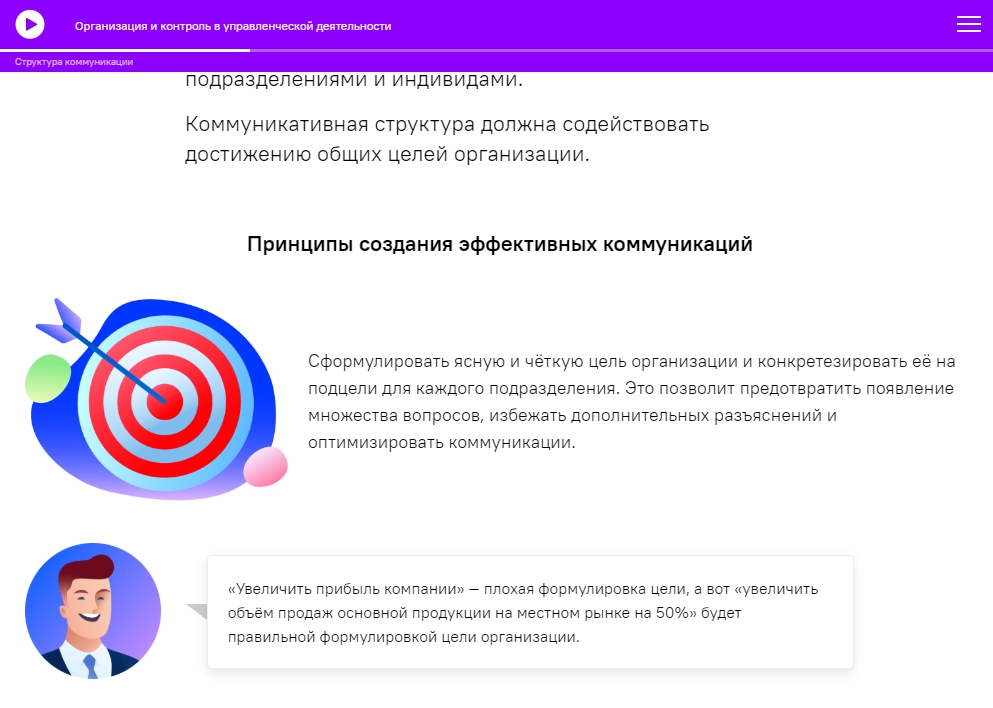Click the heading «Принципы создания эффективных коммуникаций»
Viewport: 993px width, 708px height.
[499, 245]
